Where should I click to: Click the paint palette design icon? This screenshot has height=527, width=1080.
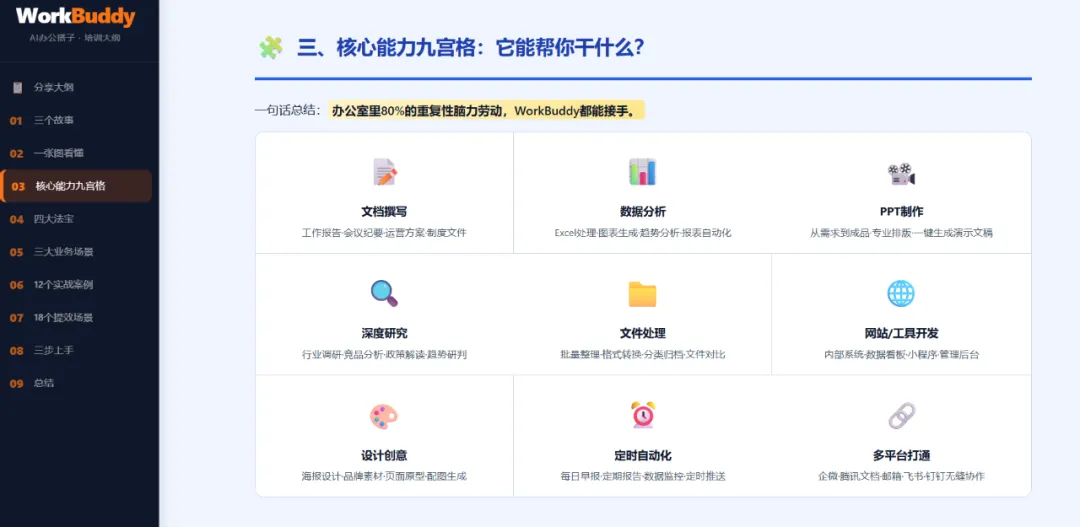(x=384, y=416)
